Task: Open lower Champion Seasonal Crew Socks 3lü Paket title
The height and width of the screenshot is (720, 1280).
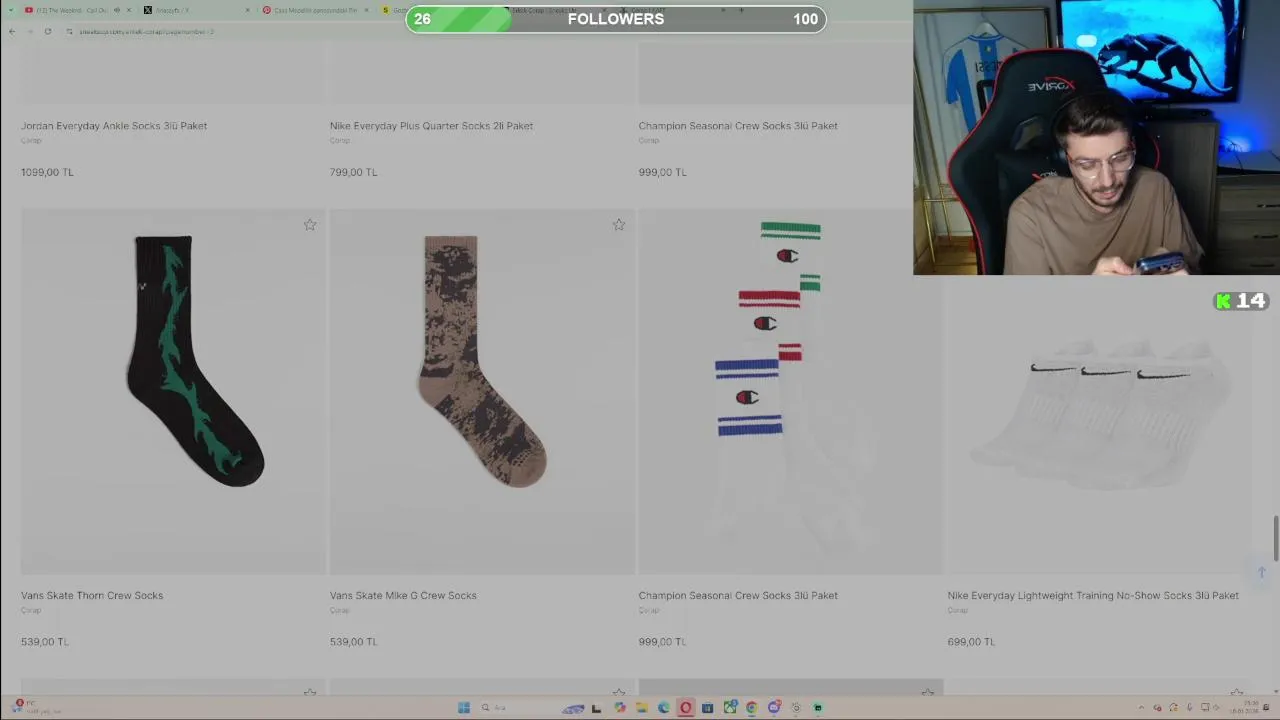Action: [738, 596]
